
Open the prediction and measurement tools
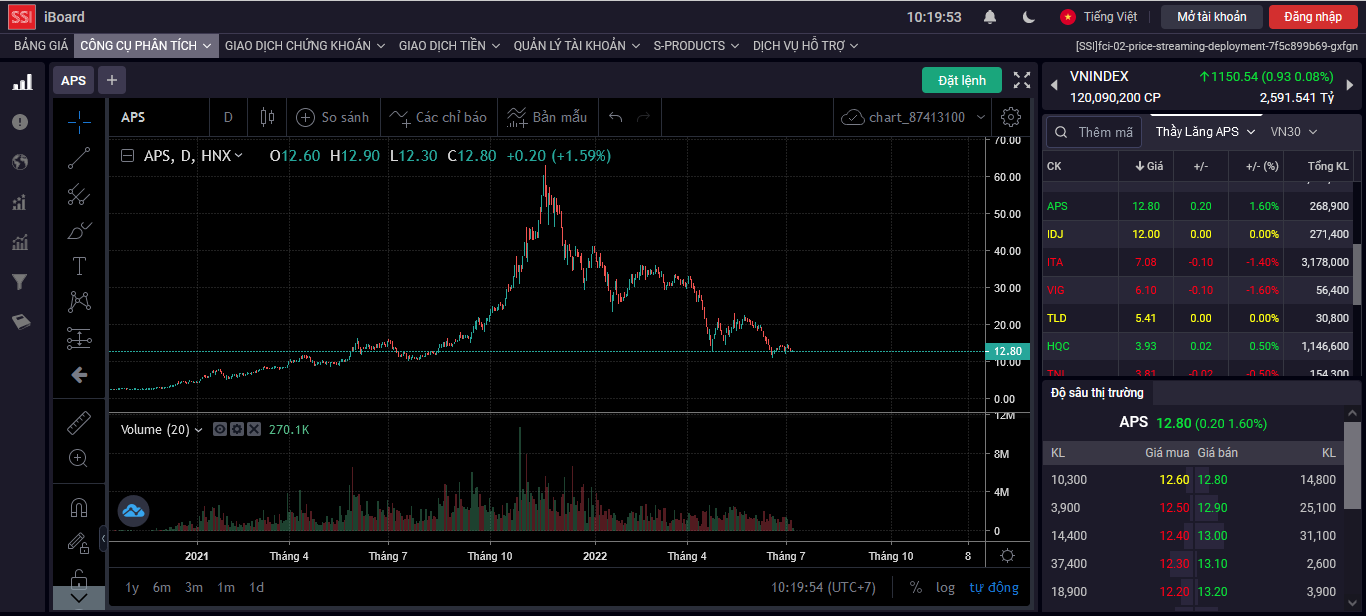[x=79, y=338]
